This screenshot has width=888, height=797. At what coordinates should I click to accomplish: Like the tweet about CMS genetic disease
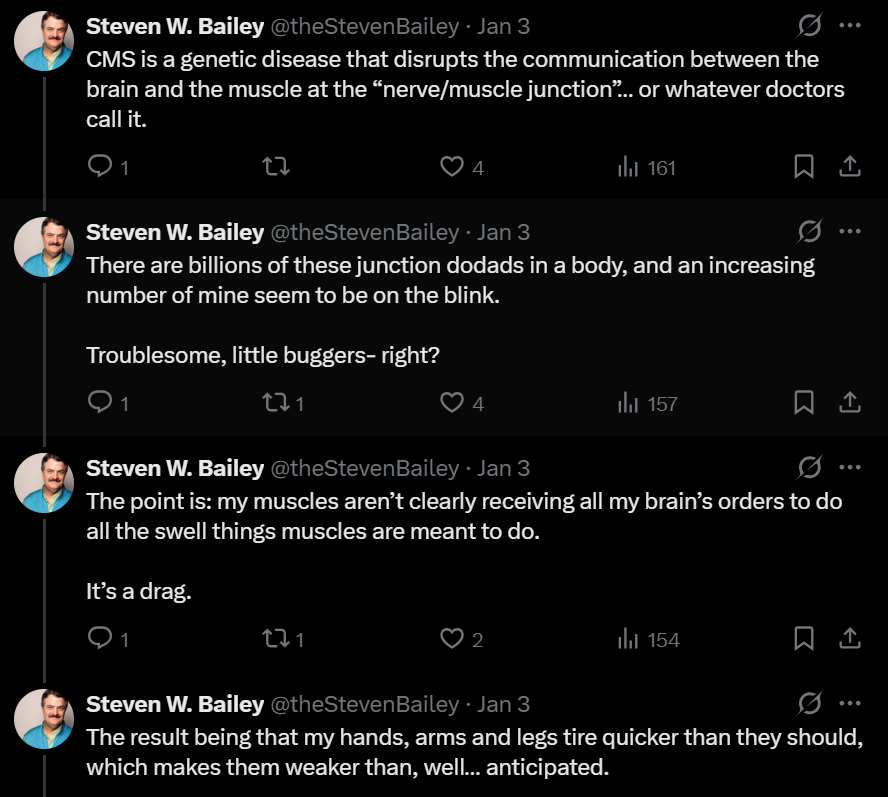point(454,167)
